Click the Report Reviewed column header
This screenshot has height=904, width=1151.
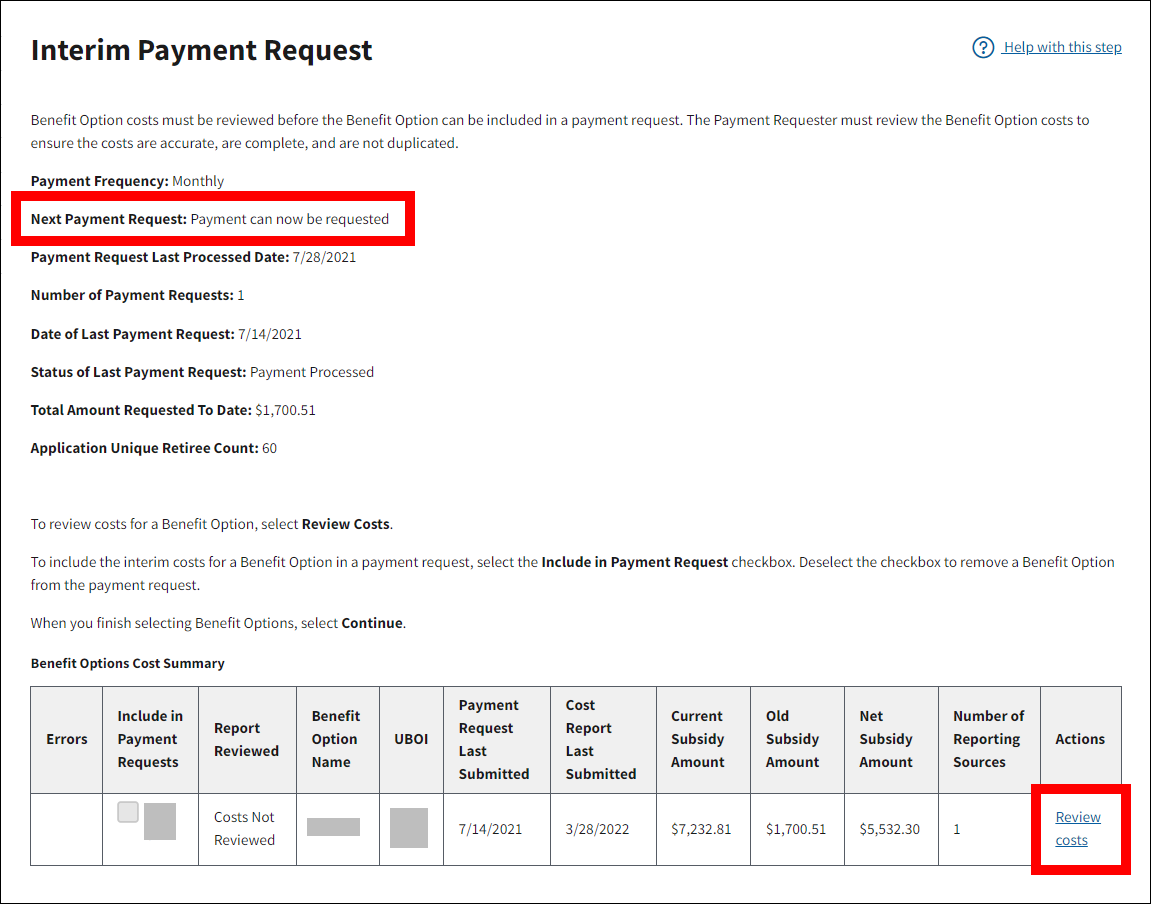pos(246,739)
